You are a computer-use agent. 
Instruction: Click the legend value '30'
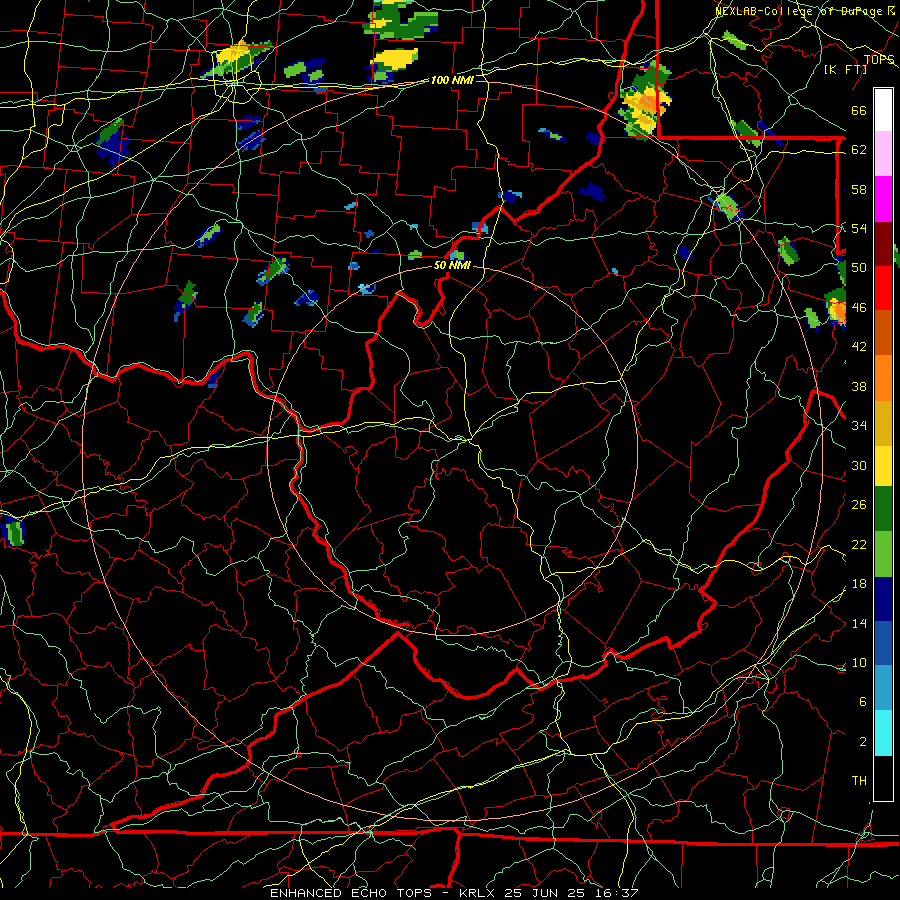[859, 465]
